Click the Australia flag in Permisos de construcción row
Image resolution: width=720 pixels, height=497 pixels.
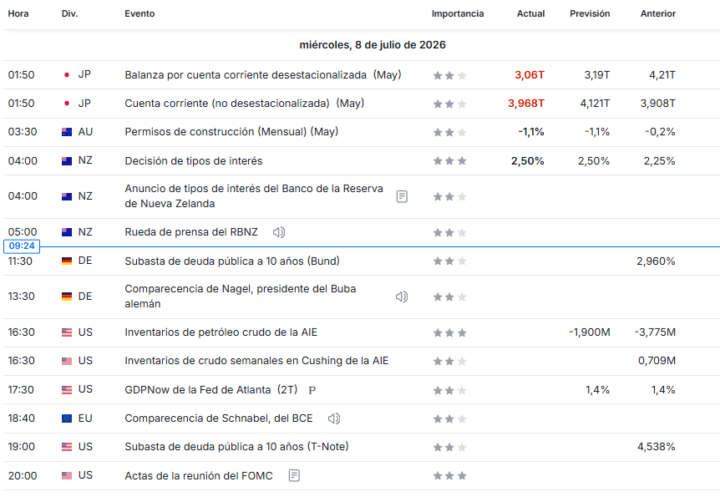(x=67, y=132)
